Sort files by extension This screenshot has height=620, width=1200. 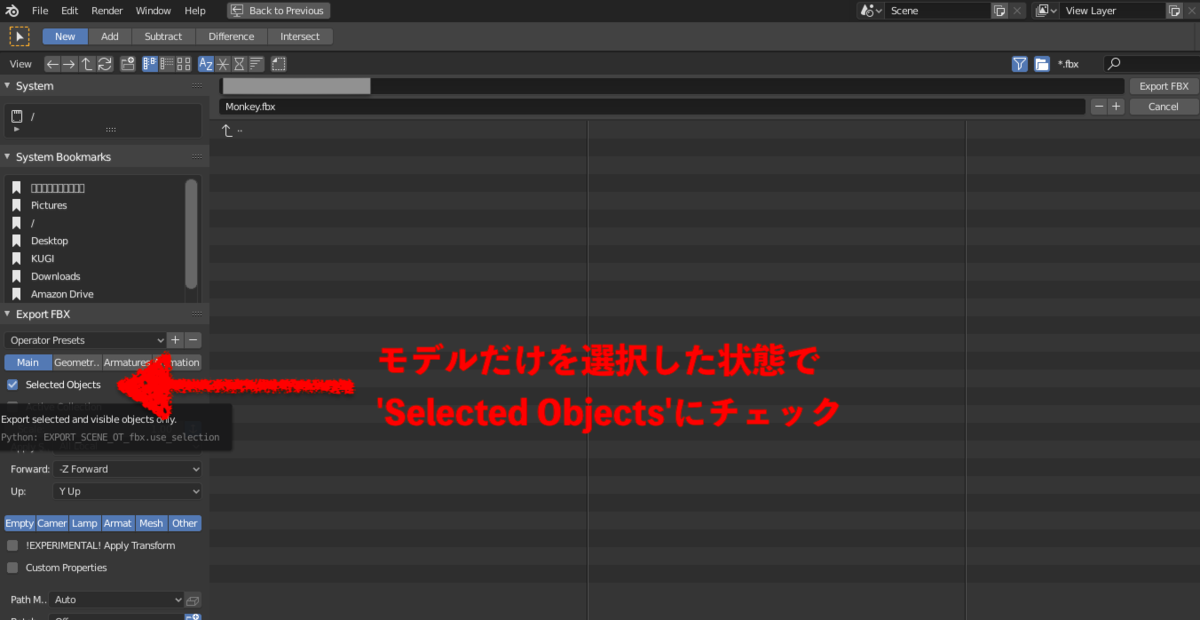tap(223, 64)
